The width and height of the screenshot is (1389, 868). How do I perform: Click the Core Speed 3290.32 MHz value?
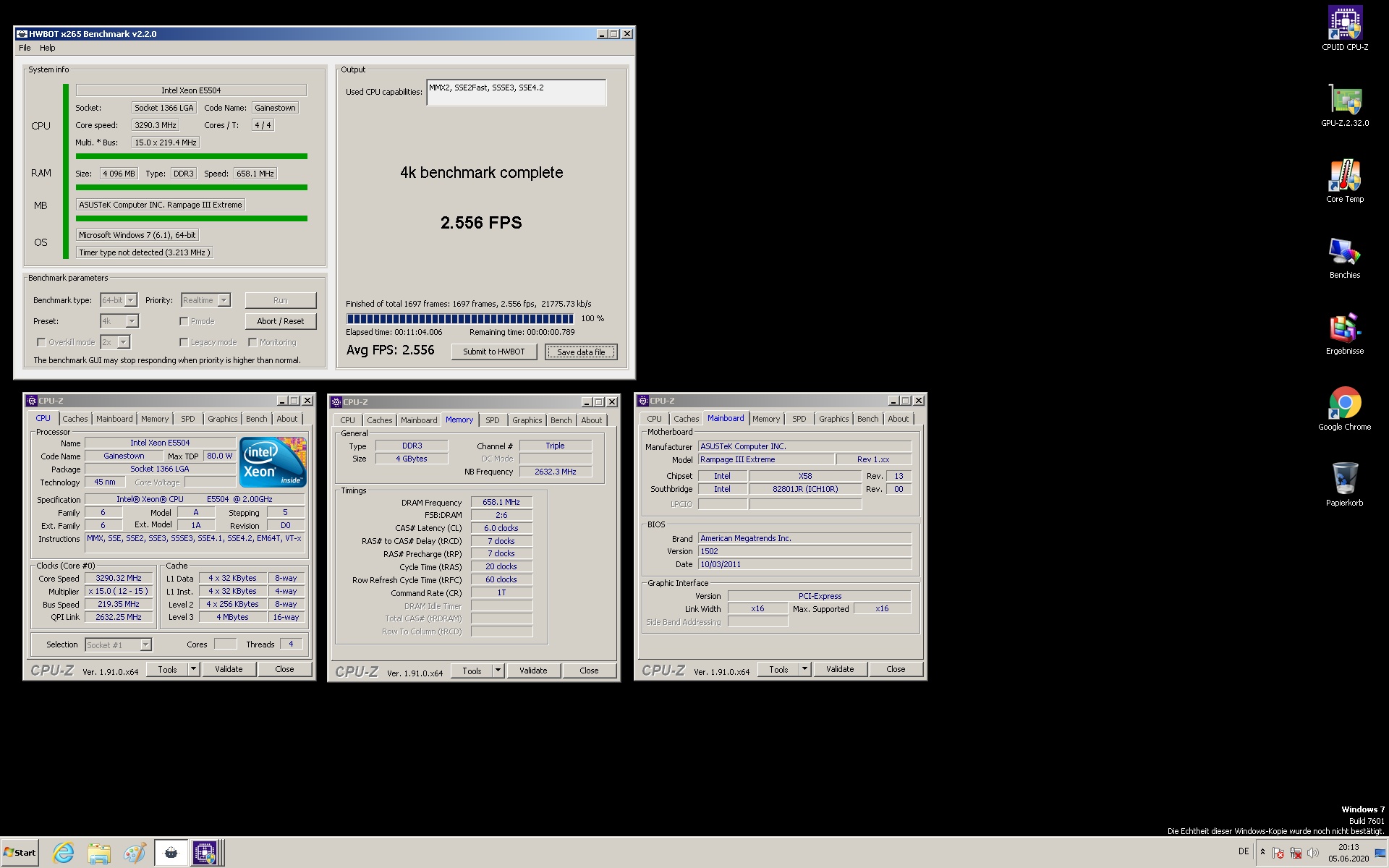119,578
